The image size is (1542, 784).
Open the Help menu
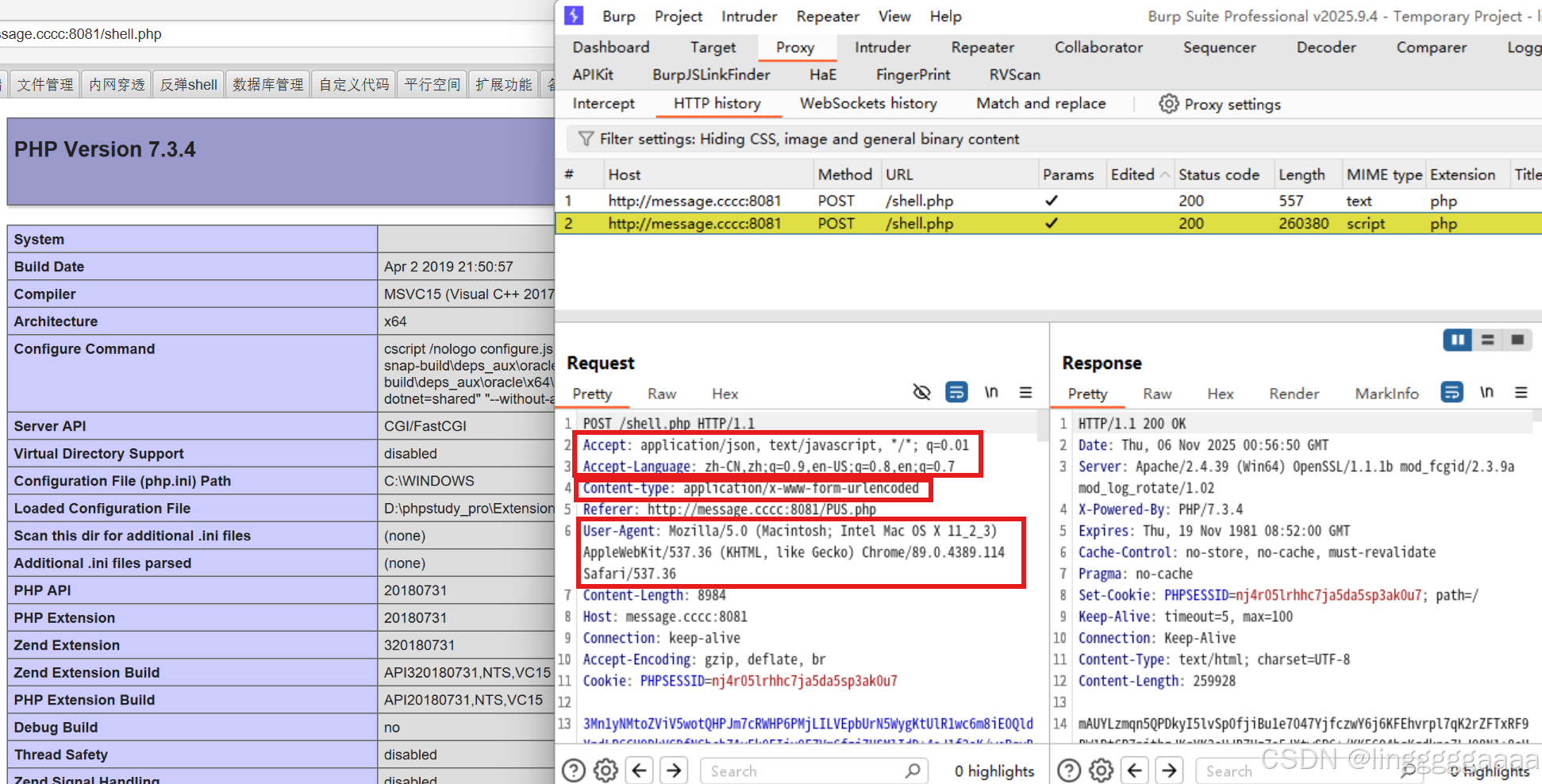tap(945, 17)
